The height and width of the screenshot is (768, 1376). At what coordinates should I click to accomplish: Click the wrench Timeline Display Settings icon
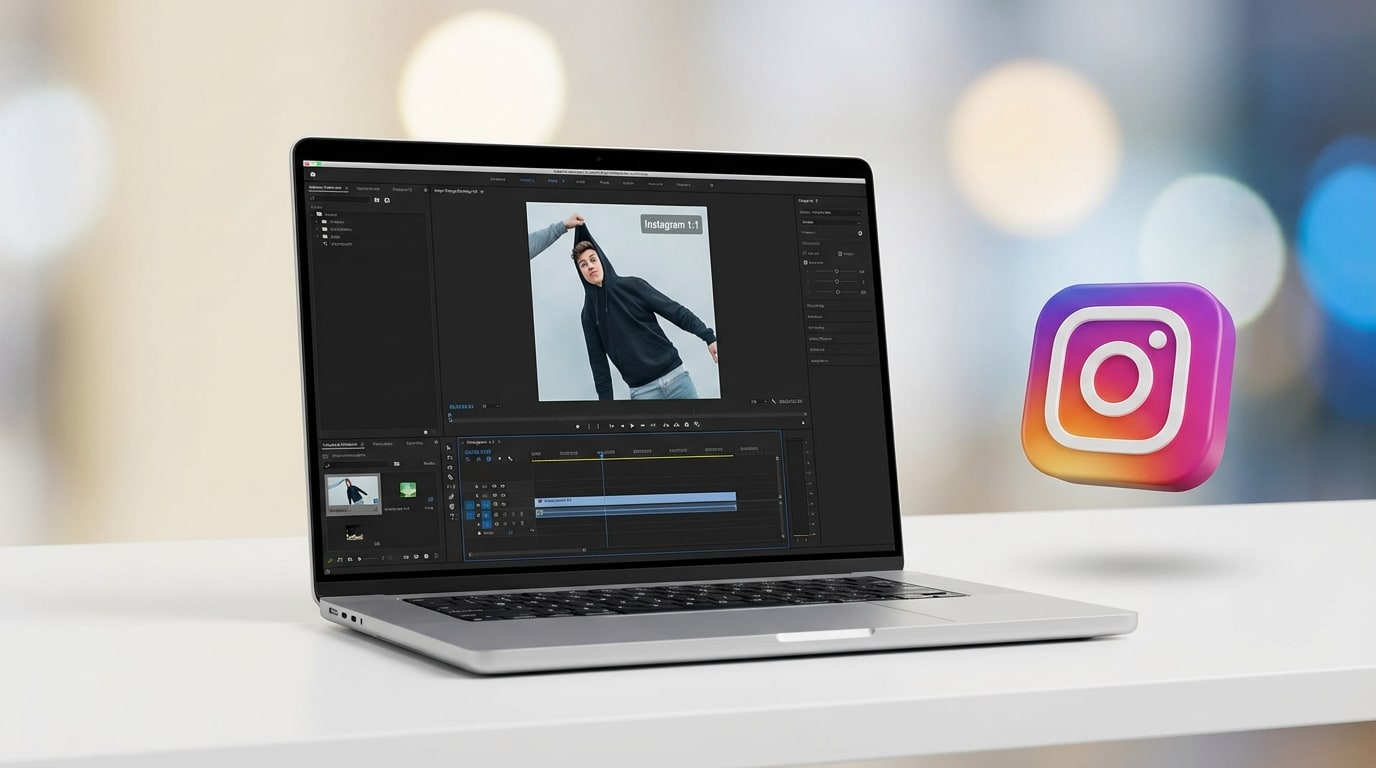[x=510, y=459]
